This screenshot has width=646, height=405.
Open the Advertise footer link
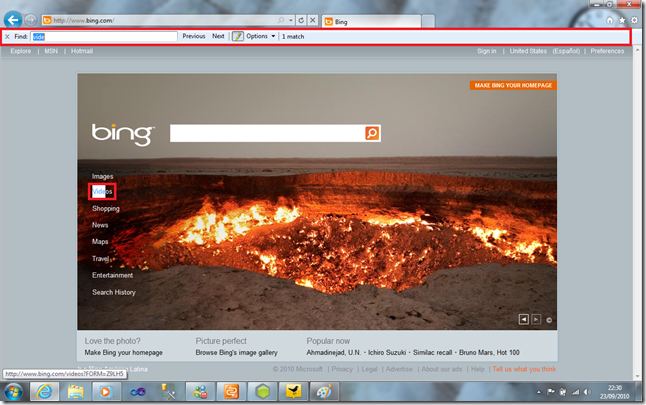tap(399, 369)
